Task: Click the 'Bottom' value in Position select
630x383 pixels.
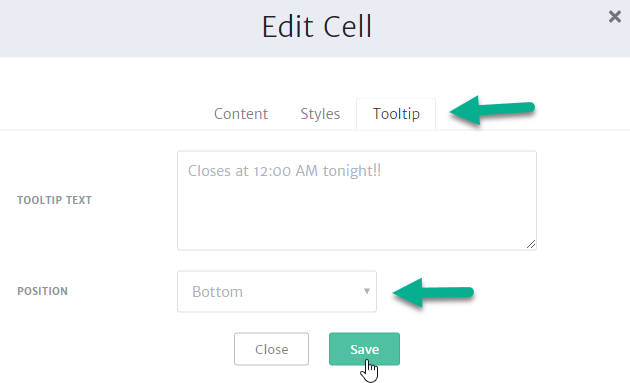Action: (217, 292)
